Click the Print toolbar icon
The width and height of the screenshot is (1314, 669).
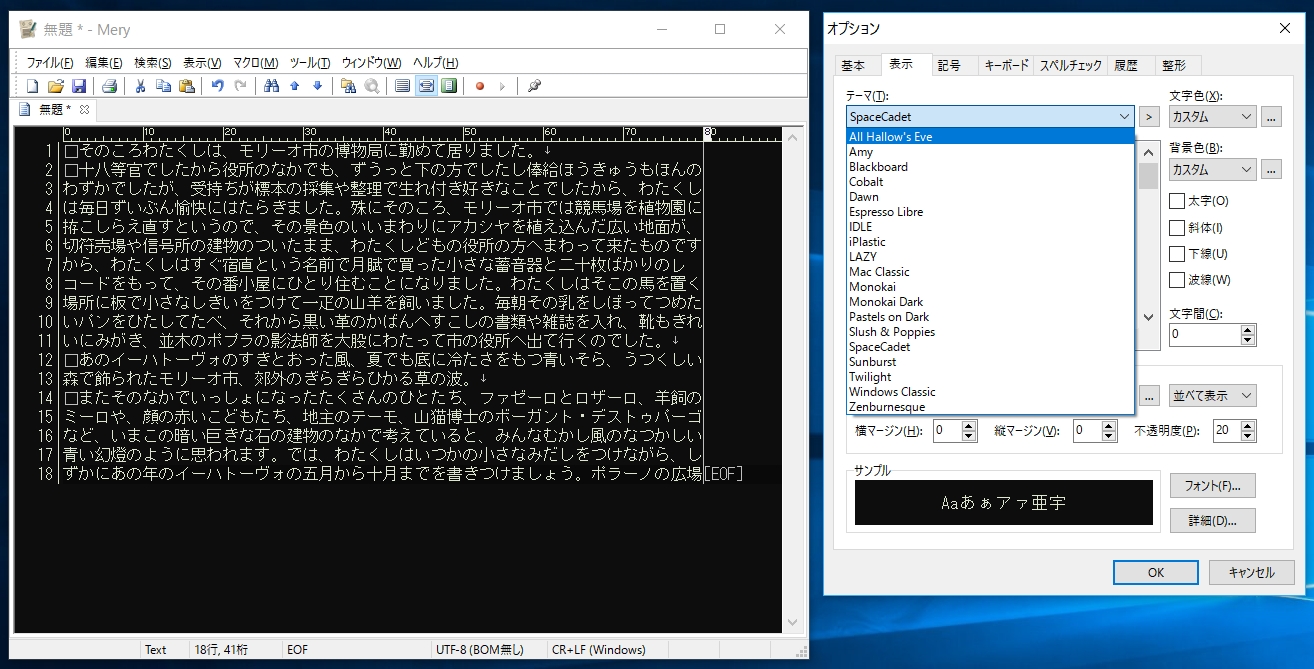tap(110, 86)
